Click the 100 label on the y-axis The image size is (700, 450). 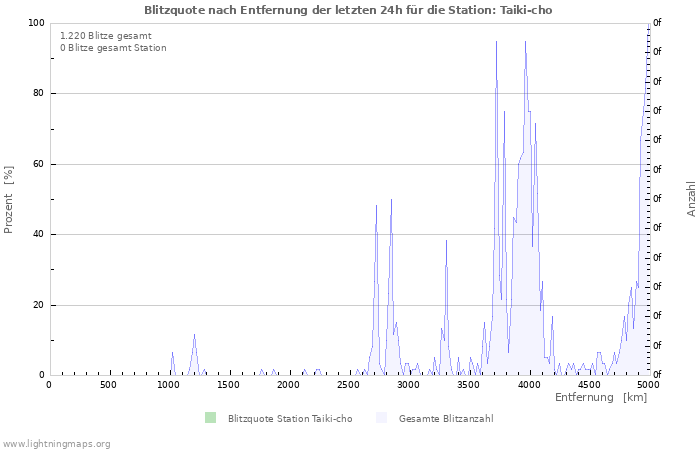coord(36,23)
